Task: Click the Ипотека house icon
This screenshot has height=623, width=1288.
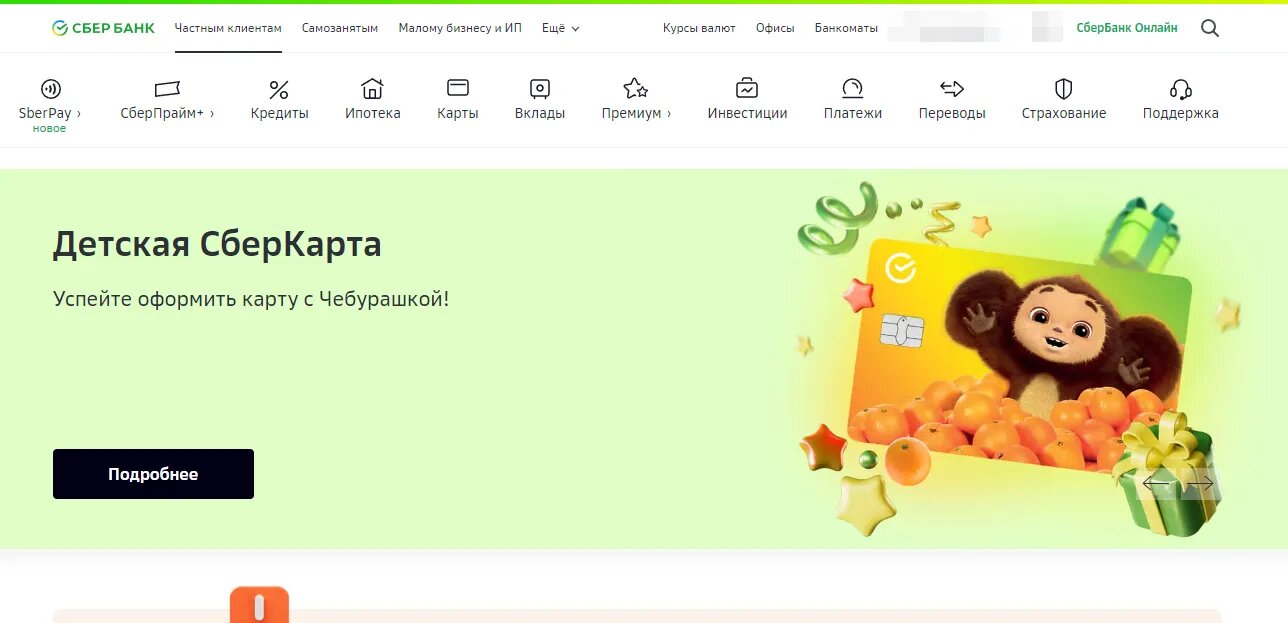Action: pyautogui.click(x=372, y=88)
